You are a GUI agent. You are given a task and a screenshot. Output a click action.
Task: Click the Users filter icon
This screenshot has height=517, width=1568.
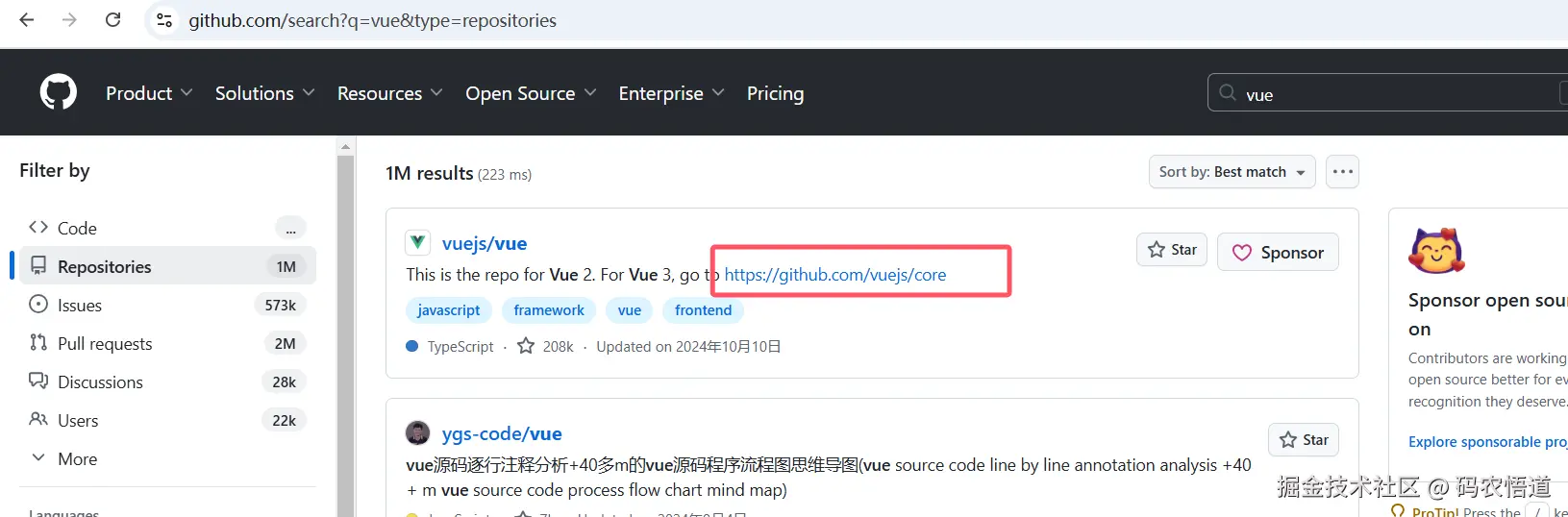coord(38,420)
